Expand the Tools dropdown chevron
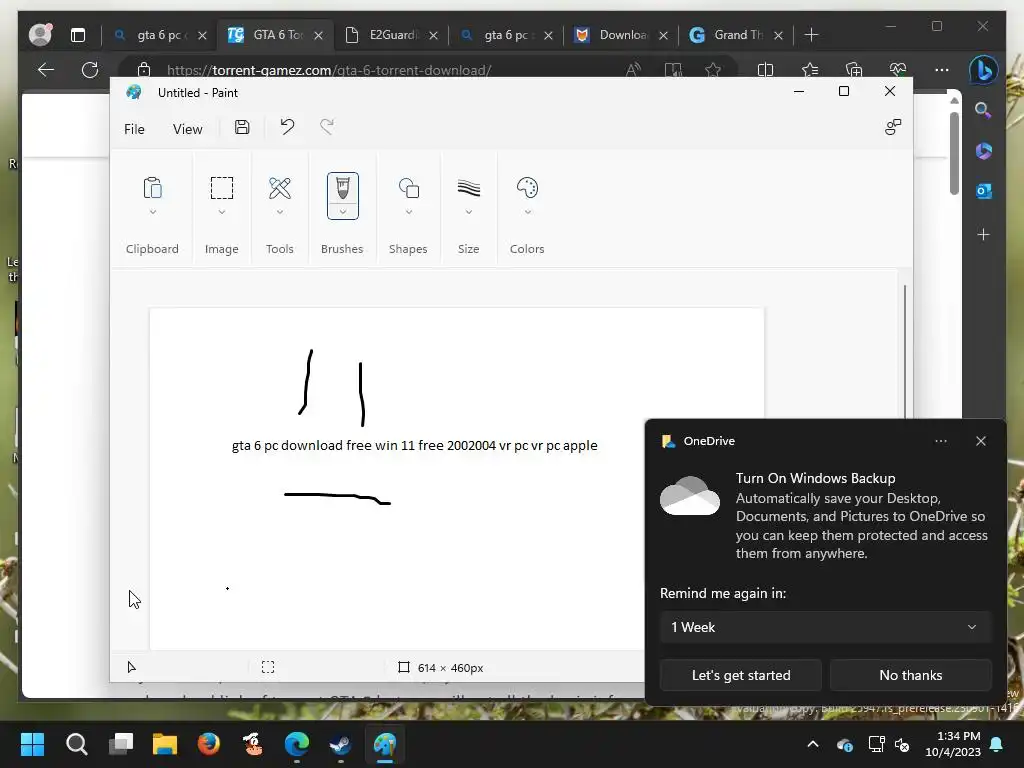The image size is (1024, 768). [280, 212]
